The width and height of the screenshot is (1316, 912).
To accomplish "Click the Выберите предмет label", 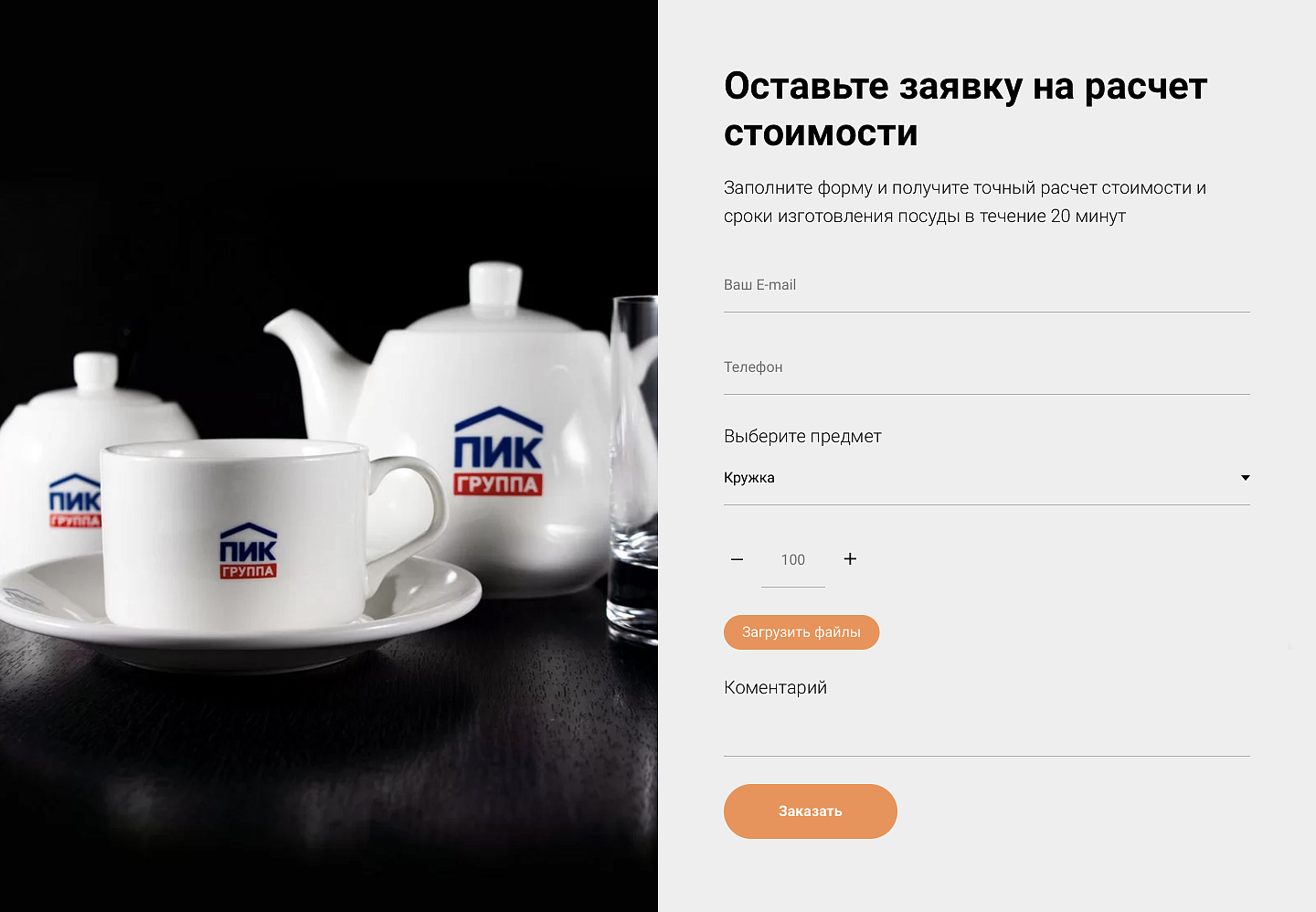I will tap(802, 437).
